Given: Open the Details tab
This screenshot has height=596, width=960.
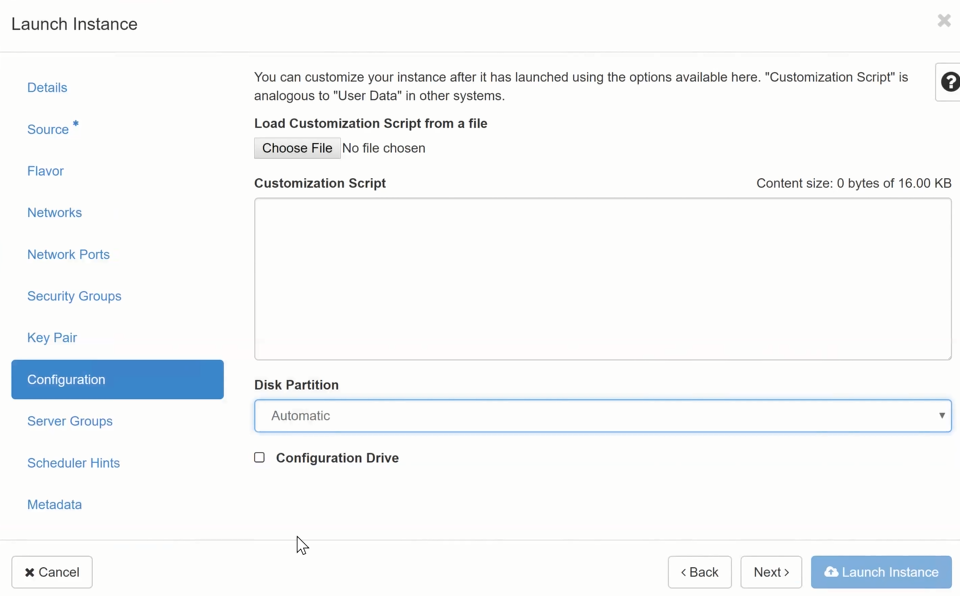Looking at the screenshot, I should click(x=47, y=88).
